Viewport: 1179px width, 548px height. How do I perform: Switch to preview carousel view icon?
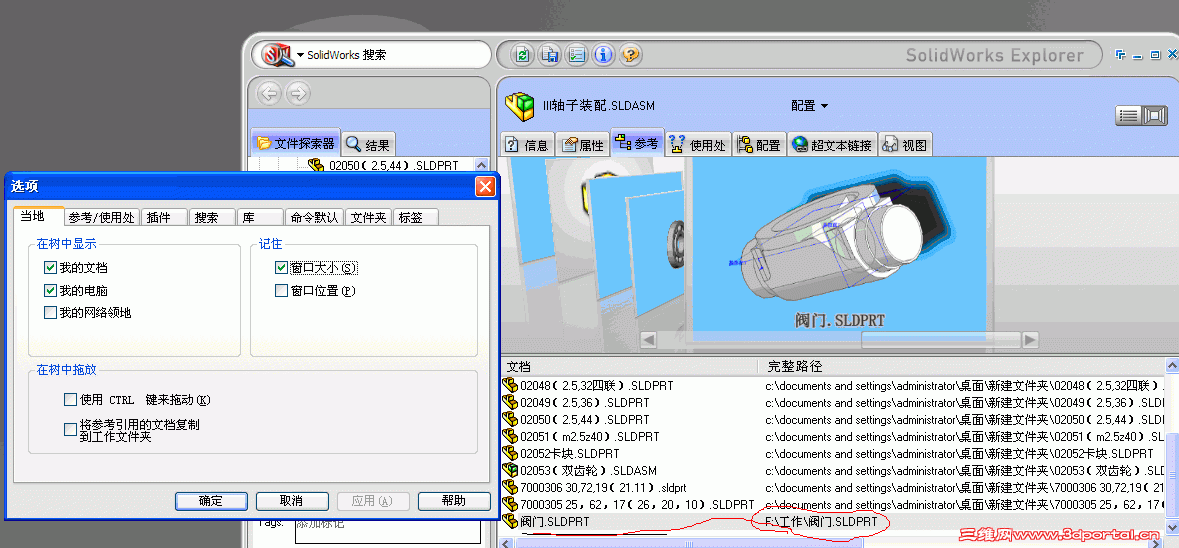click(x=1154, y=115)
